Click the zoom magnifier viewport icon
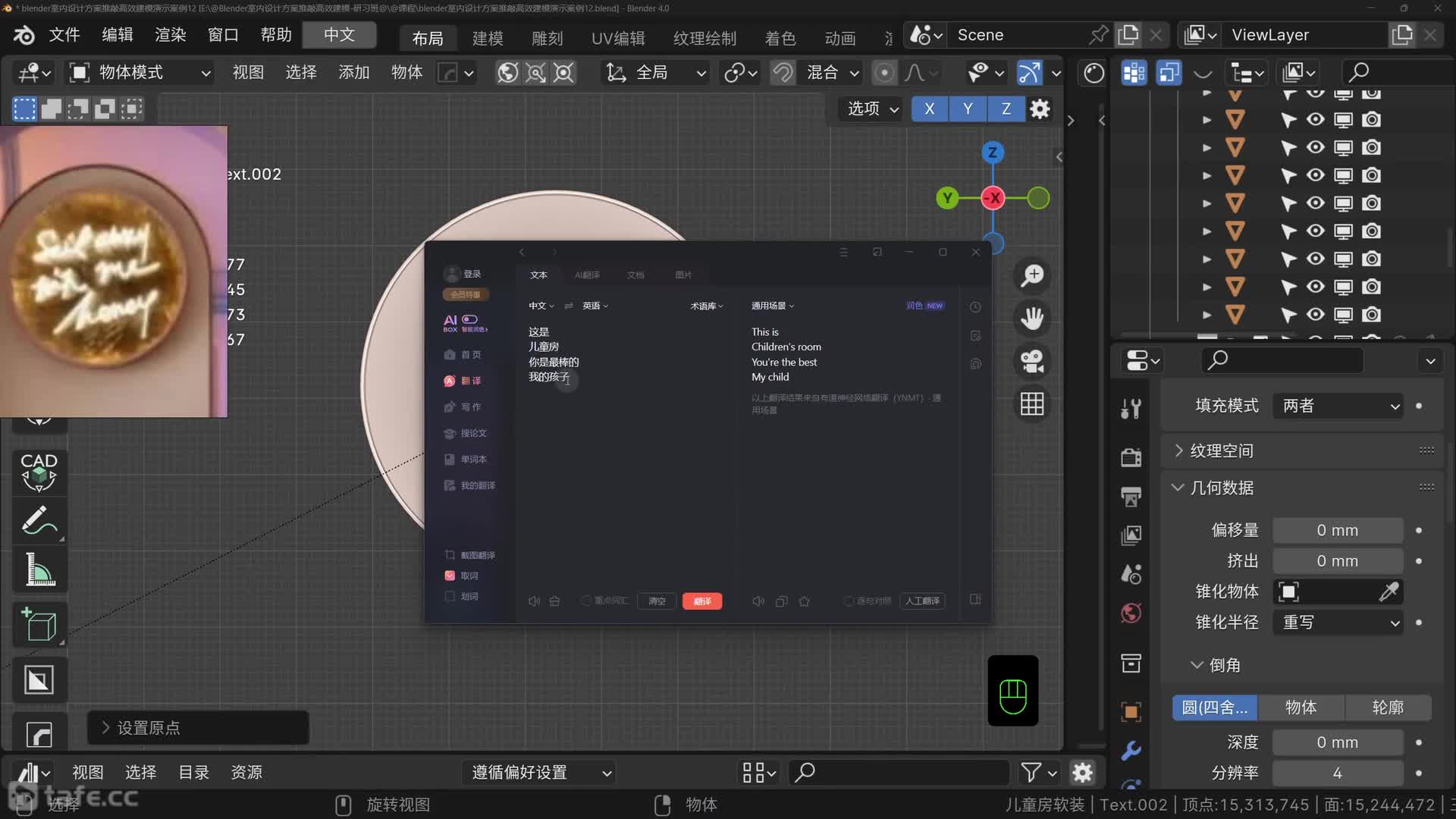This screenshot has height=819, width=1456. point(1032,275)
